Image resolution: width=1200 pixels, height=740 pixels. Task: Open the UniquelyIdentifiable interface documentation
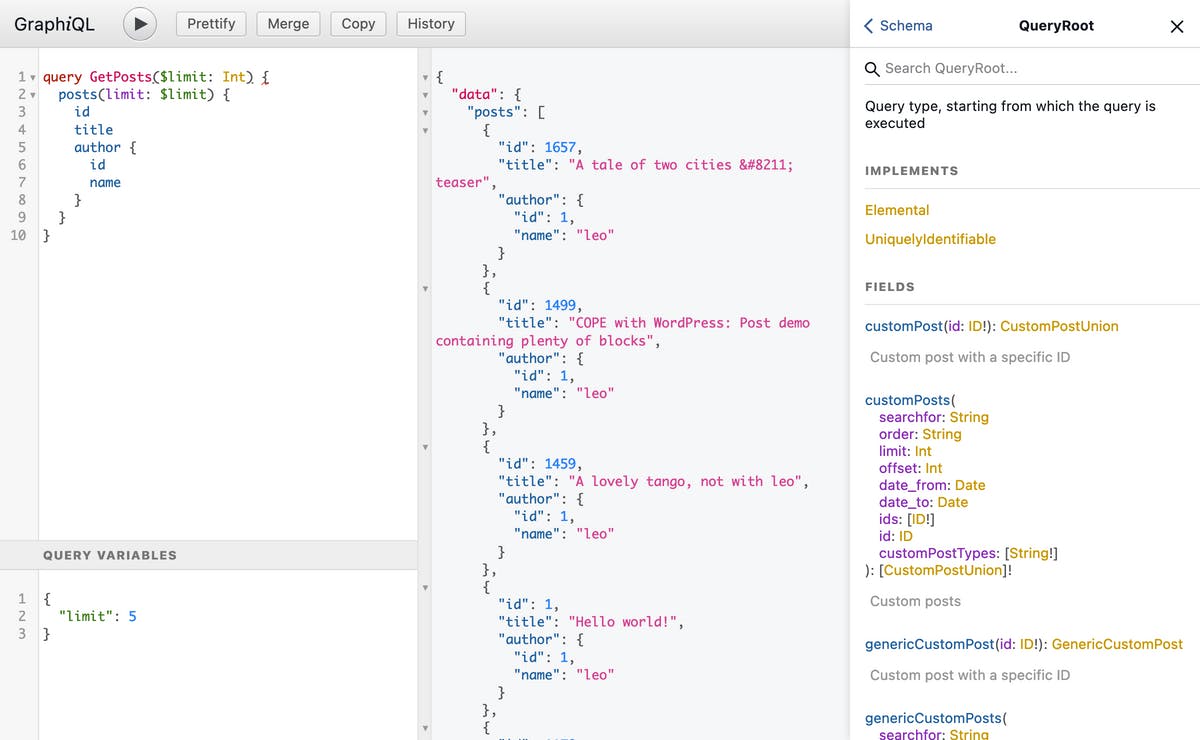coord(930,239)
